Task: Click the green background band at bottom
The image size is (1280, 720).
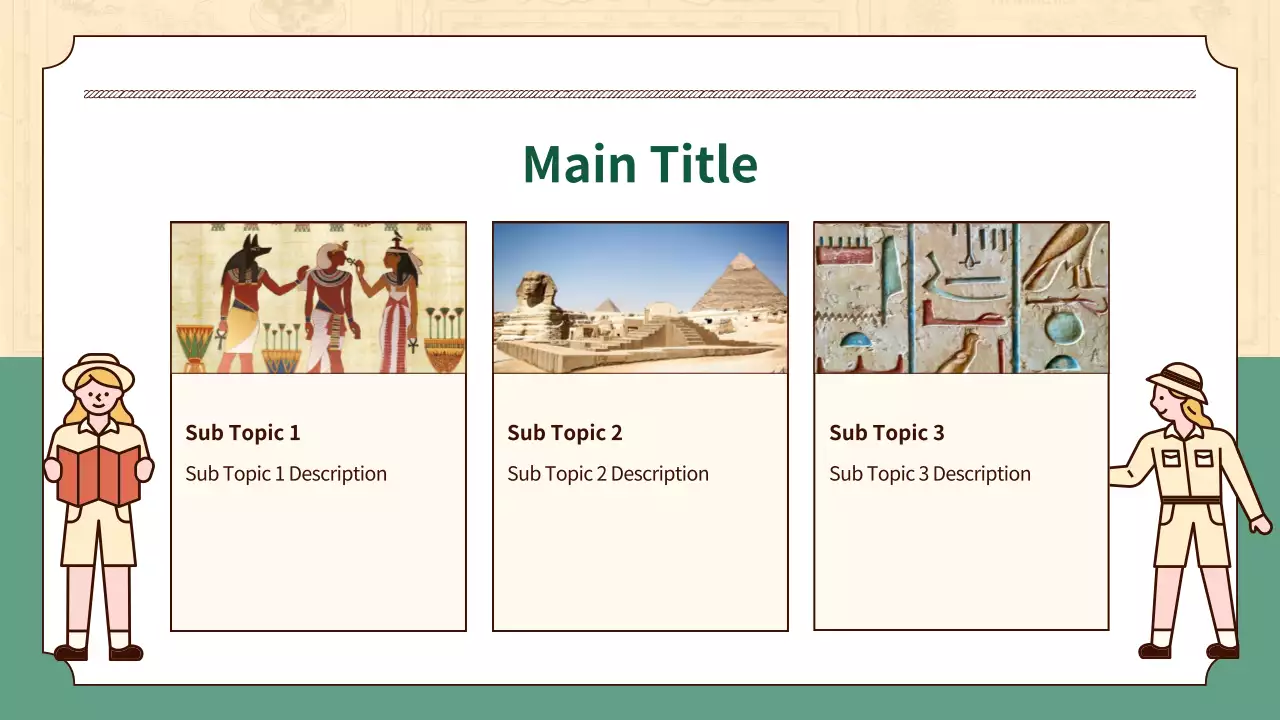Action: coord(640,703)
